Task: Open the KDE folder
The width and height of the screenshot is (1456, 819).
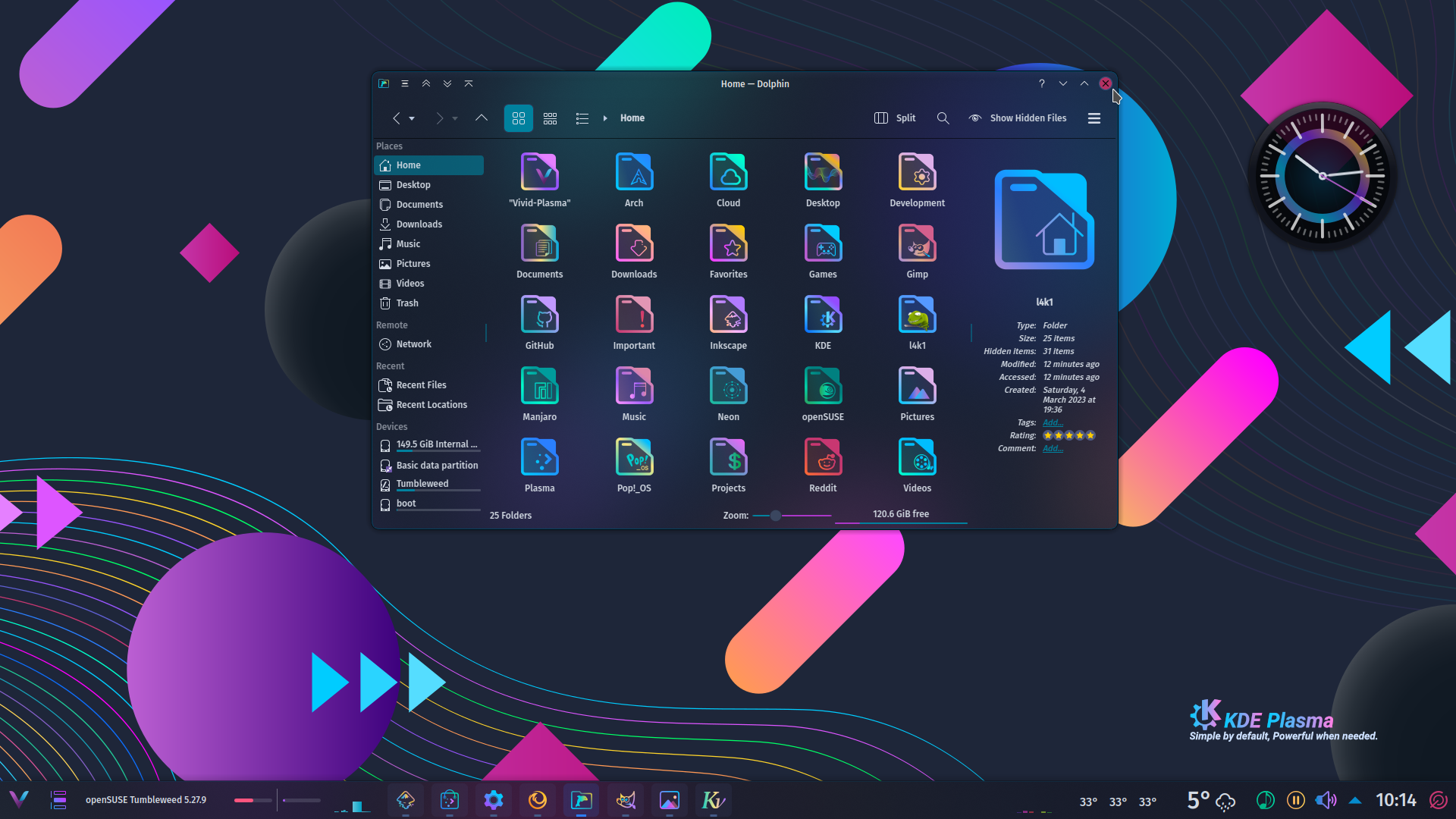Action: point(823,322)
